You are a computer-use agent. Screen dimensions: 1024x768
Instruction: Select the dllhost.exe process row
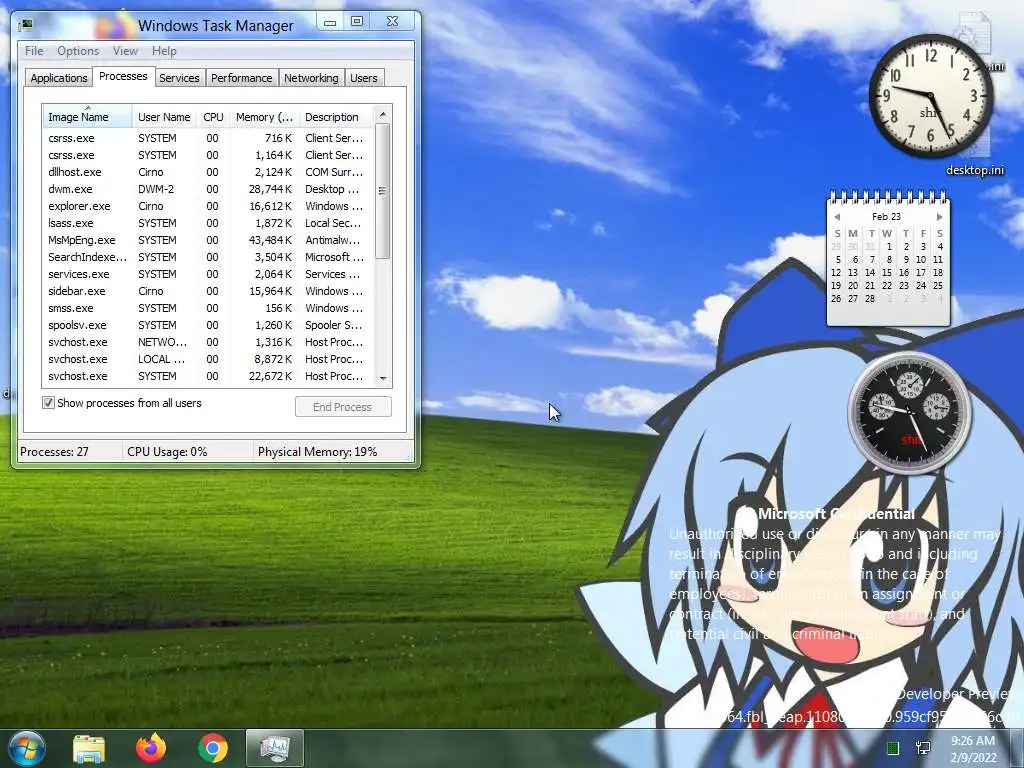pyautogui.click(x=208, y=172)
